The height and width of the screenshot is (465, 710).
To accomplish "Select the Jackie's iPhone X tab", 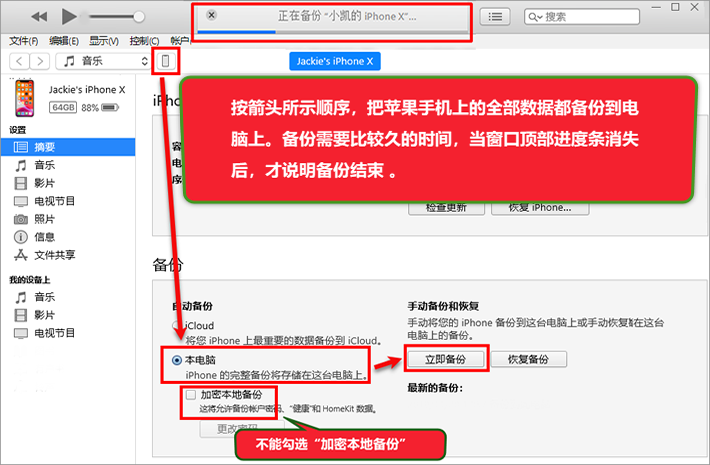I will [335, 61].
